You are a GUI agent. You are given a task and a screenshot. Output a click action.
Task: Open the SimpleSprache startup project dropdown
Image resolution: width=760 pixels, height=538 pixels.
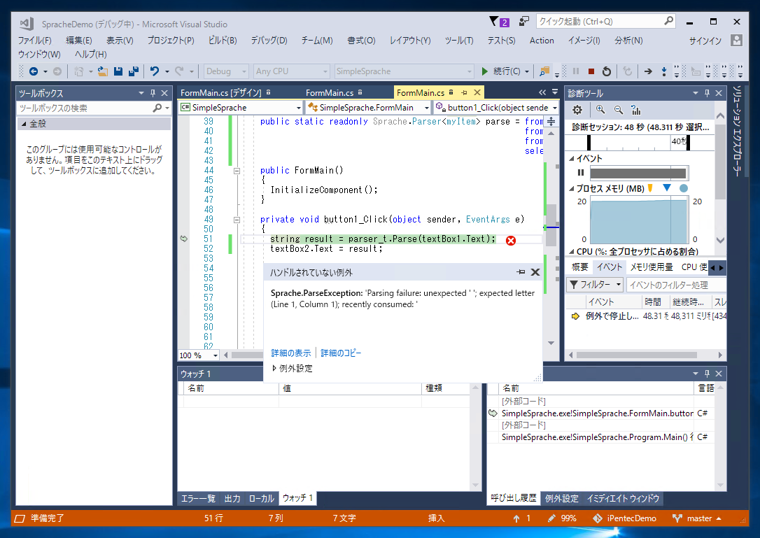point(404,71)
